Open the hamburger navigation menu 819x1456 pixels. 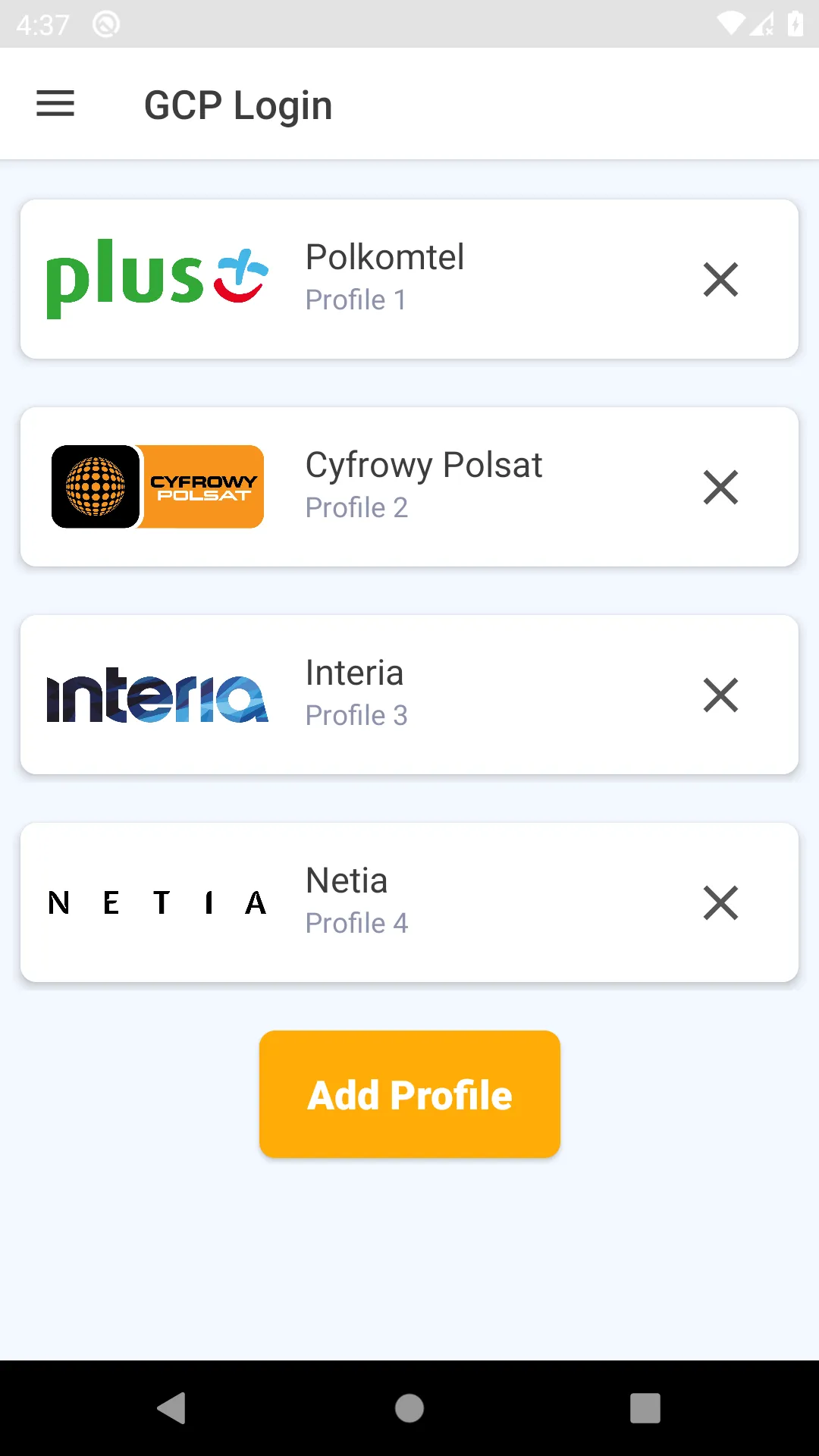pos(55,104)
